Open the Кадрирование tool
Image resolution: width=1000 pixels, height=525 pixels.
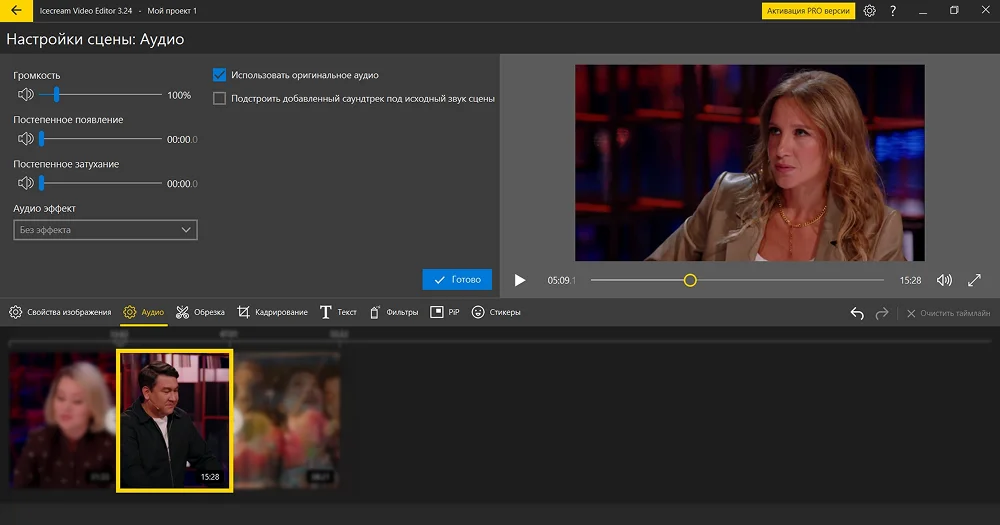(x=272, y=312)
